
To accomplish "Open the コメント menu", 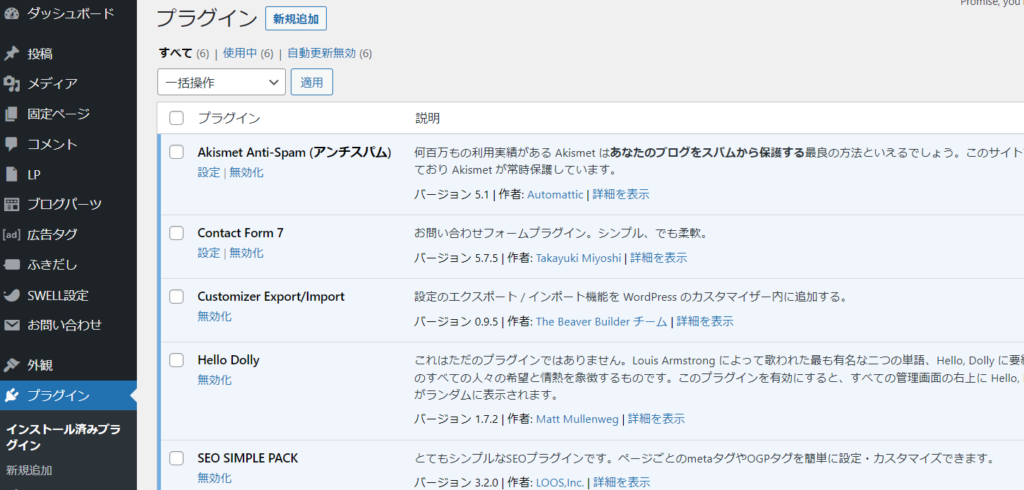I will (x=52, y=144).
